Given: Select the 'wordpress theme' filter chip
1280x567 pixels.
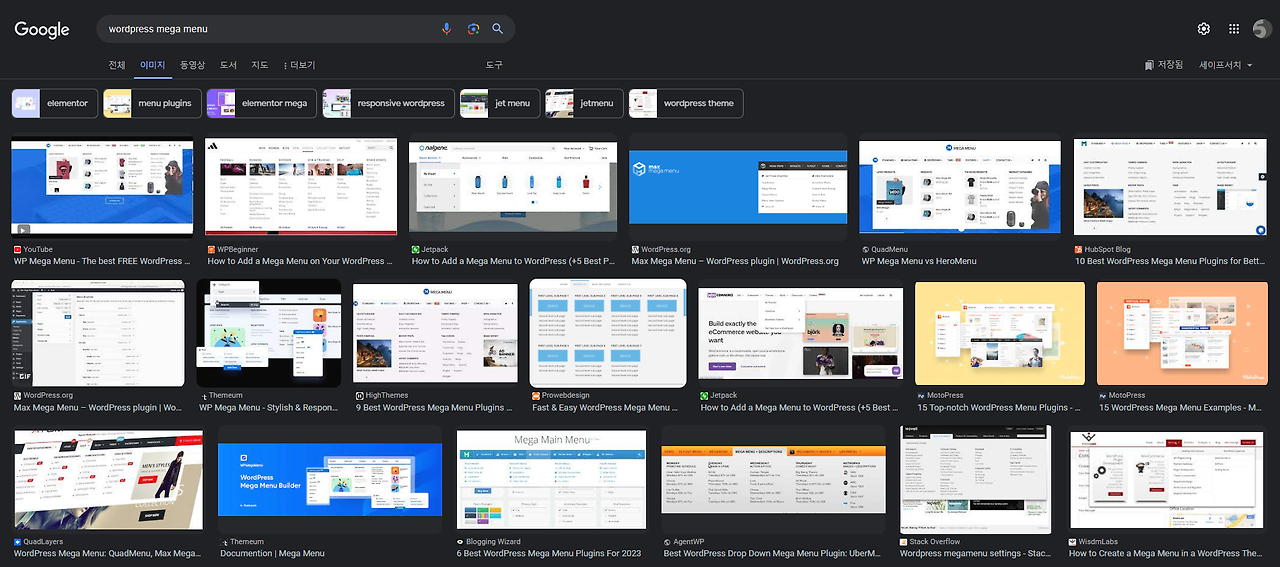Looking at the screenshot, I should tap(686, 103).
